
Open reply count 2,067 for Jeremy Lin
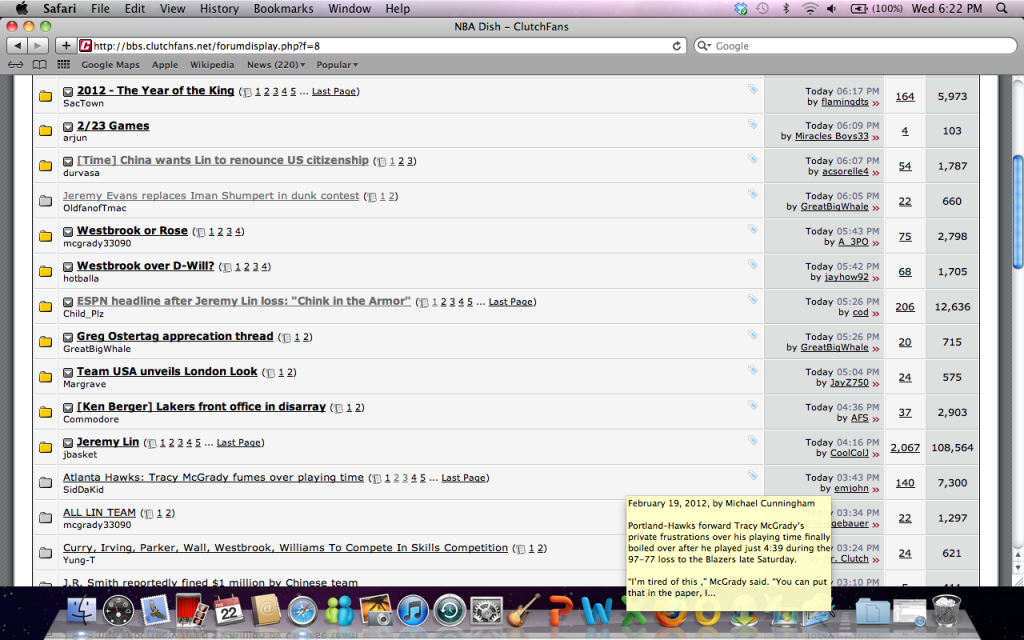point(904,448)
